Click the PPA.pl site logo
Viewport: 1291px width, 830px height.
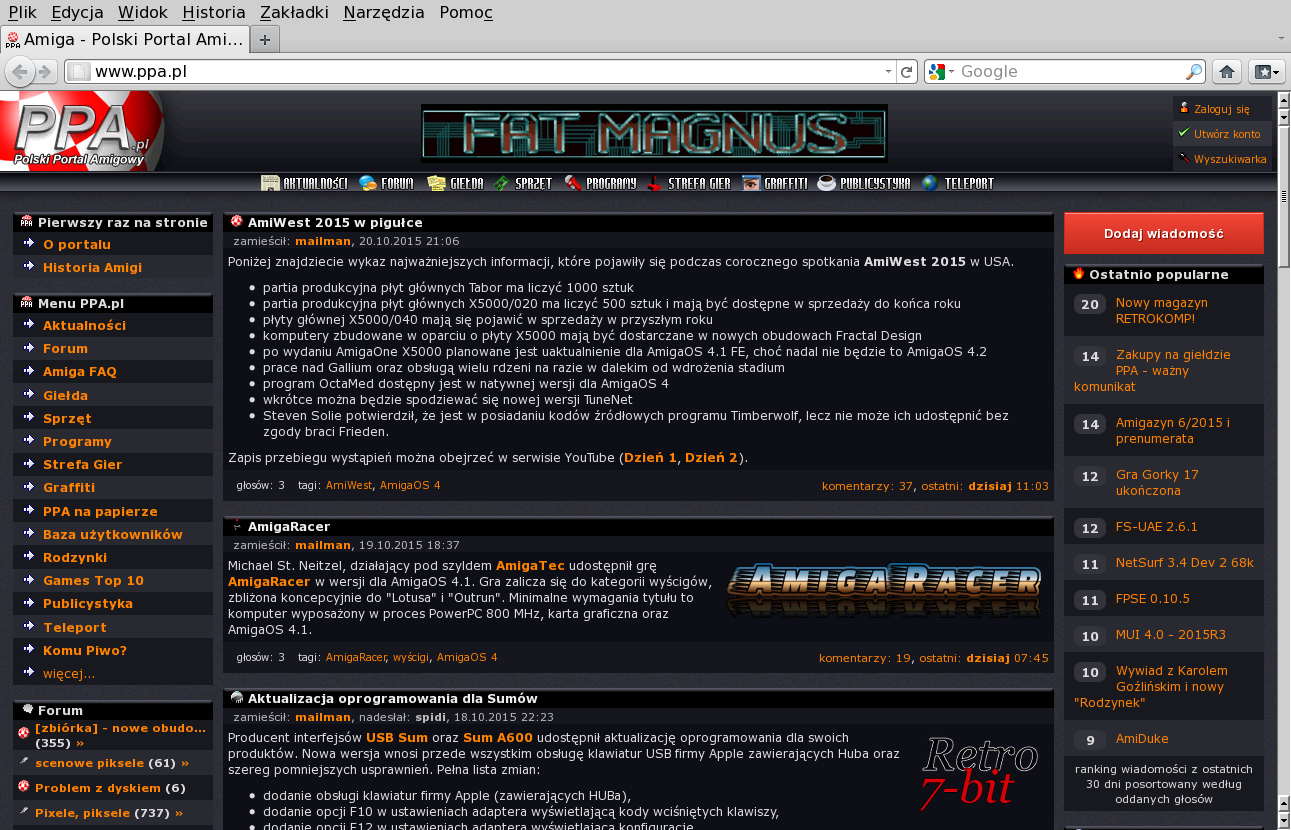80,130
